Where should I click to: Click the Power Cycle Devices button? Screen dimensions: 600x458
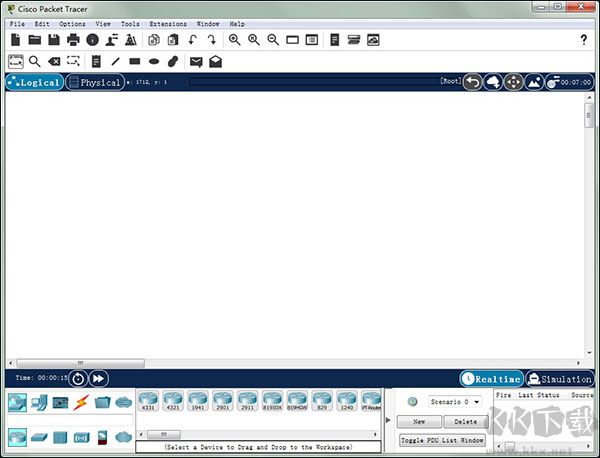(x=78, y=378)
